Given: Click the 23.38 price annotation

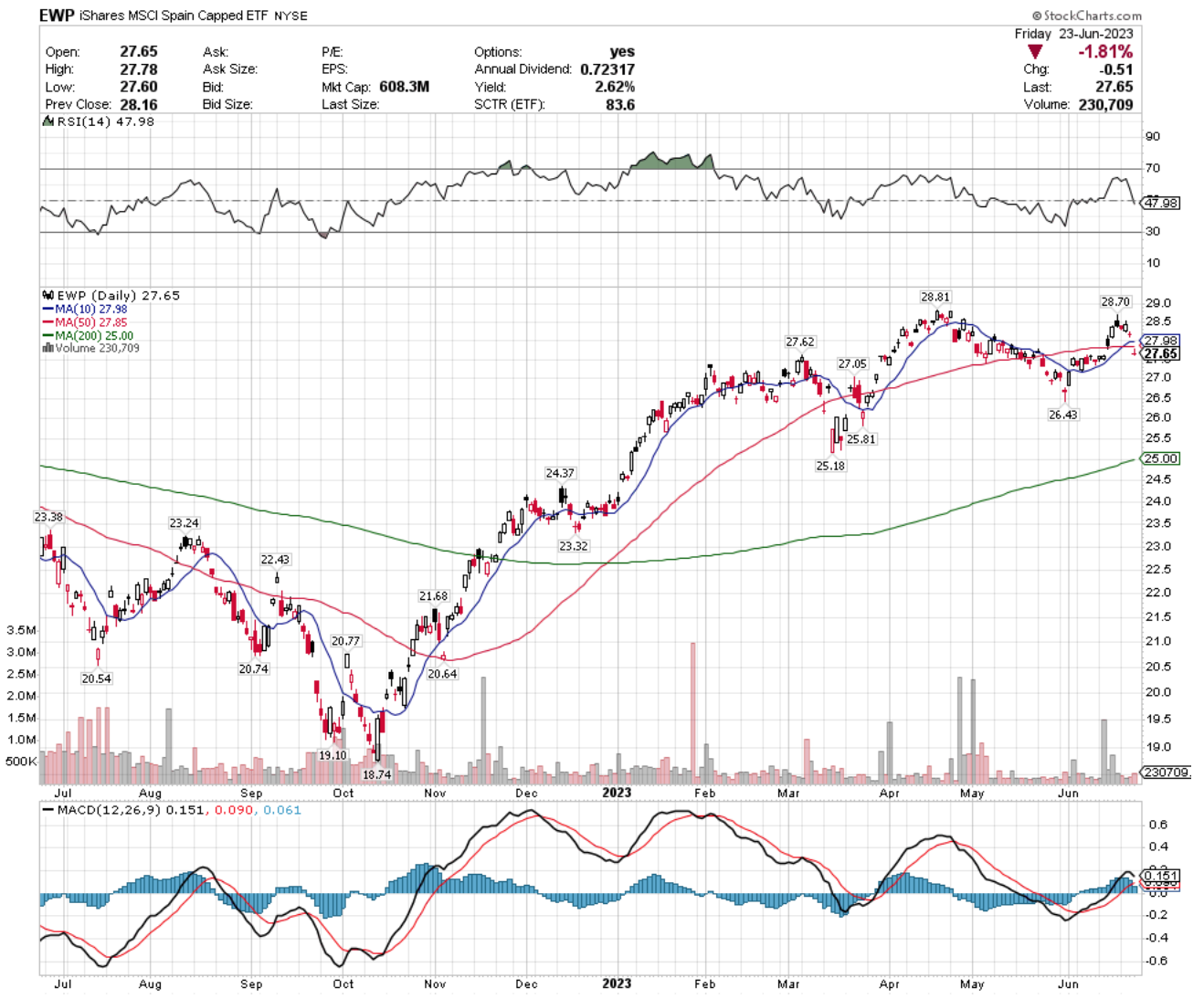Looking at the screenshot, I should pyautogui.click(x=48, y=517).
